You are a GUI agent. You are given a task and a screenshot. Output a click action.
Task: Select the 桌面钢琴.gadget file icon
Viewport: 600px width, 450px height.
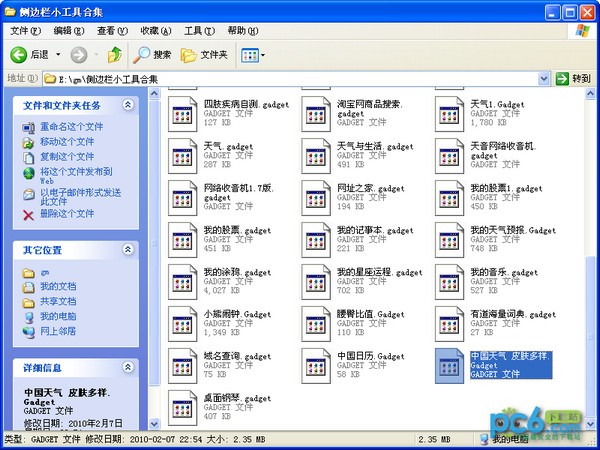pyautogui.click(x=183, y=408)
